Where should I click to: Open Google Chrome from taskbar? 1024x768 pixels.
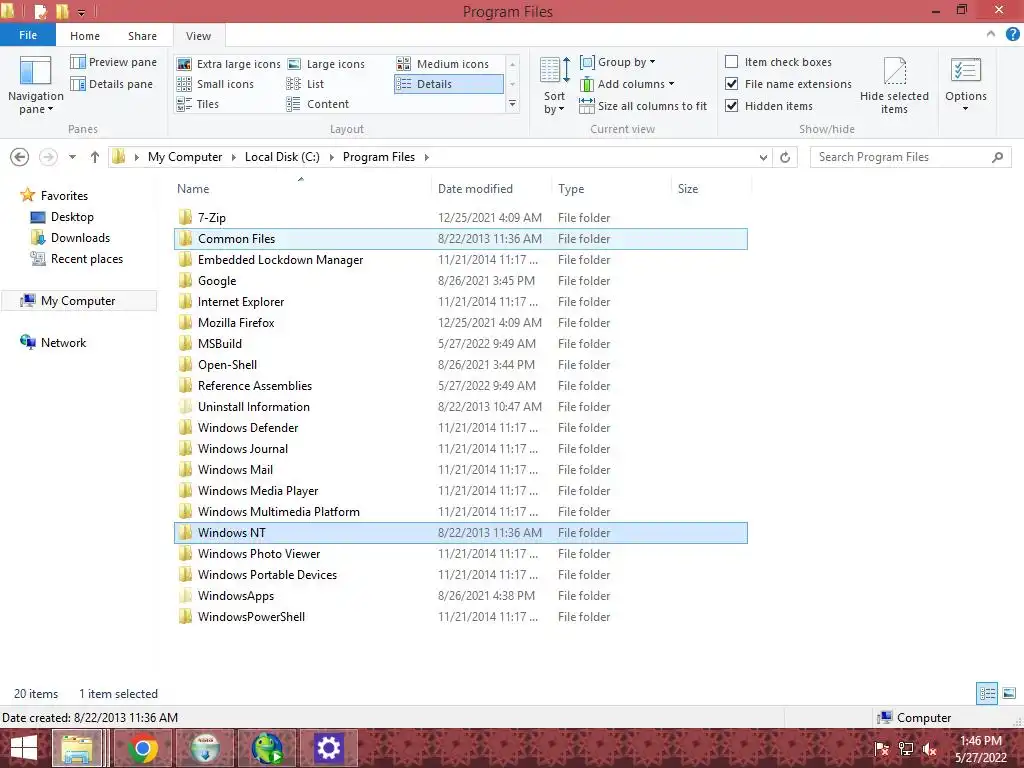[143, 748]
